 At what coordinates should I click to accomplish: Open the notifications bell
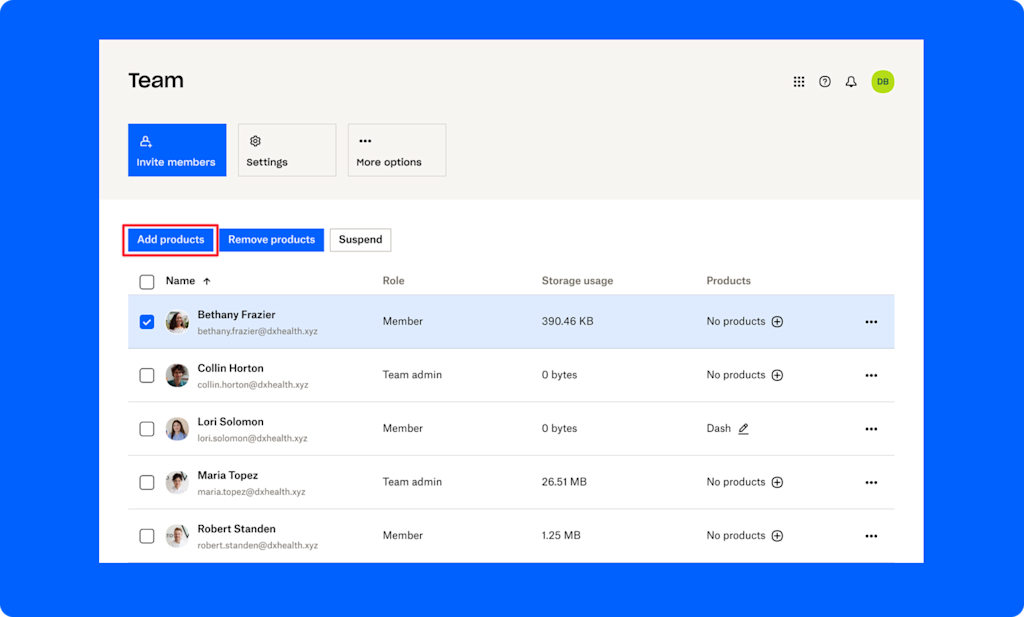[851, 81]
